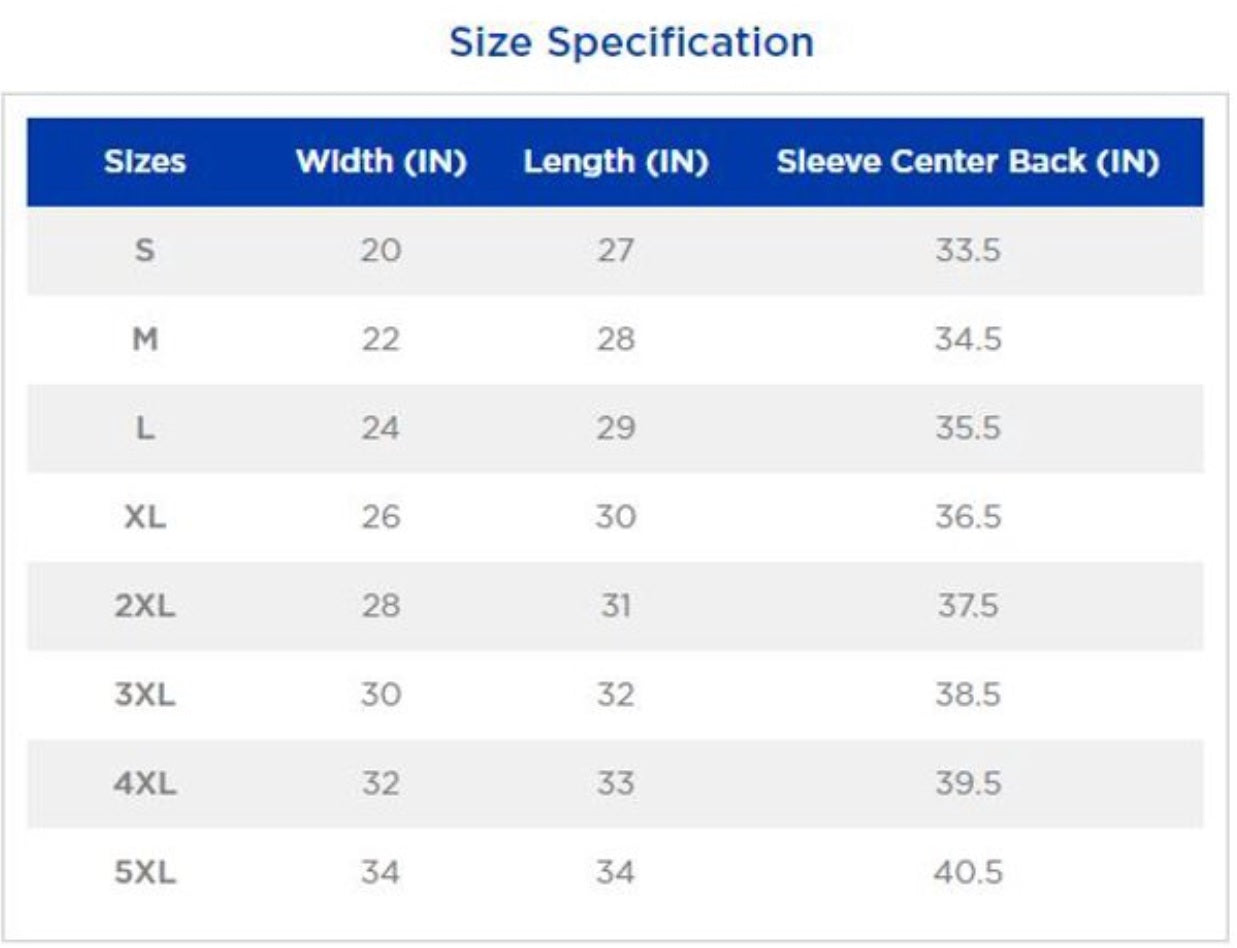Select width value 20 in S row
Image resolution: width=1237 pixels, height=948 pixels.
click(x=380, y=250)
